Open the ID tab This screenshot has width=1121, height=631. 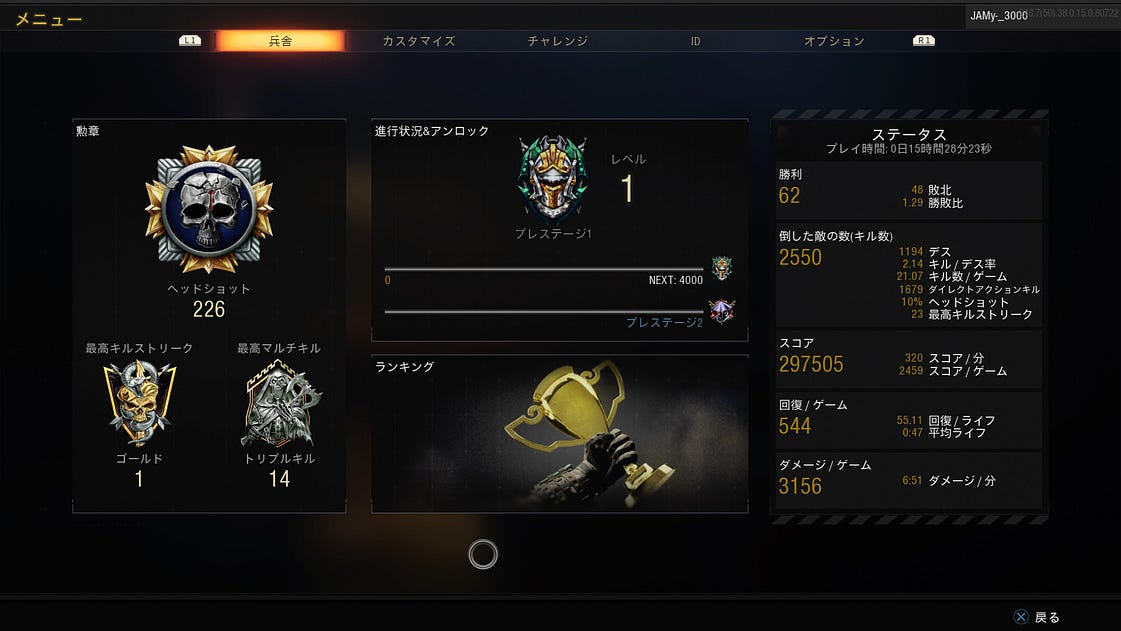[x=696, y=41]
